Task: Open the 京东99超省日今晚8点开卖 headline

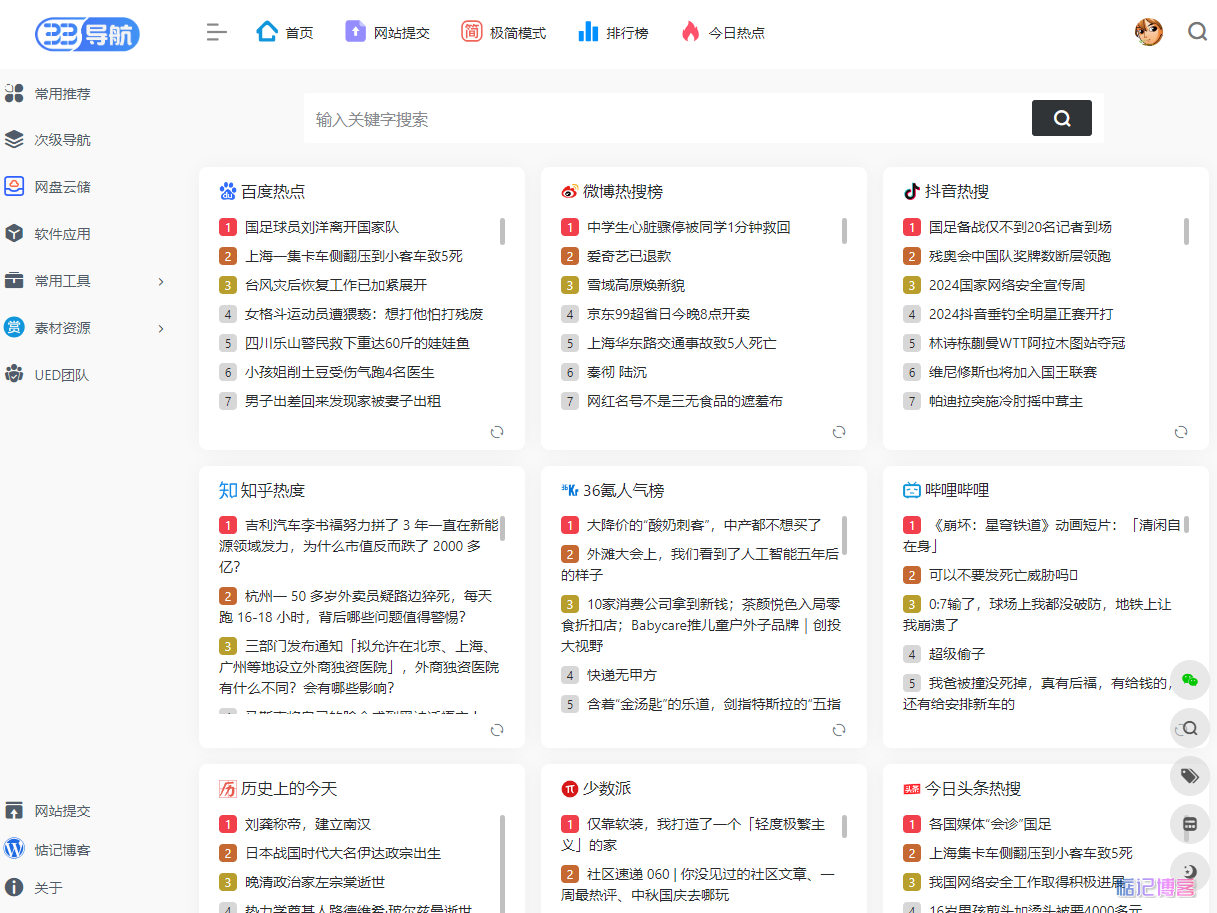Action: [x=668, y=314]
